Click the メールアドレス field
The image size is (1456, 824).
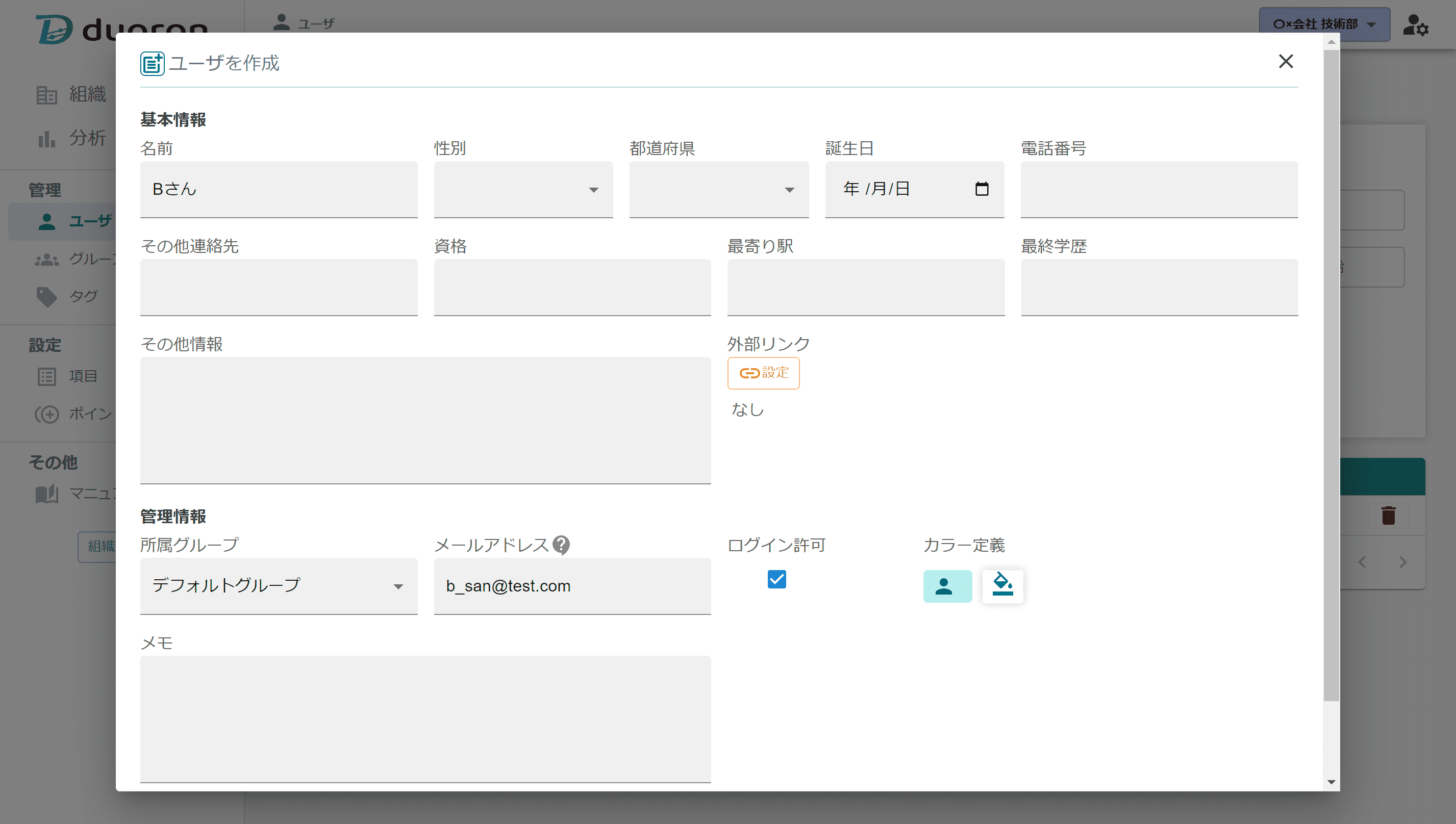click(572, 586)
